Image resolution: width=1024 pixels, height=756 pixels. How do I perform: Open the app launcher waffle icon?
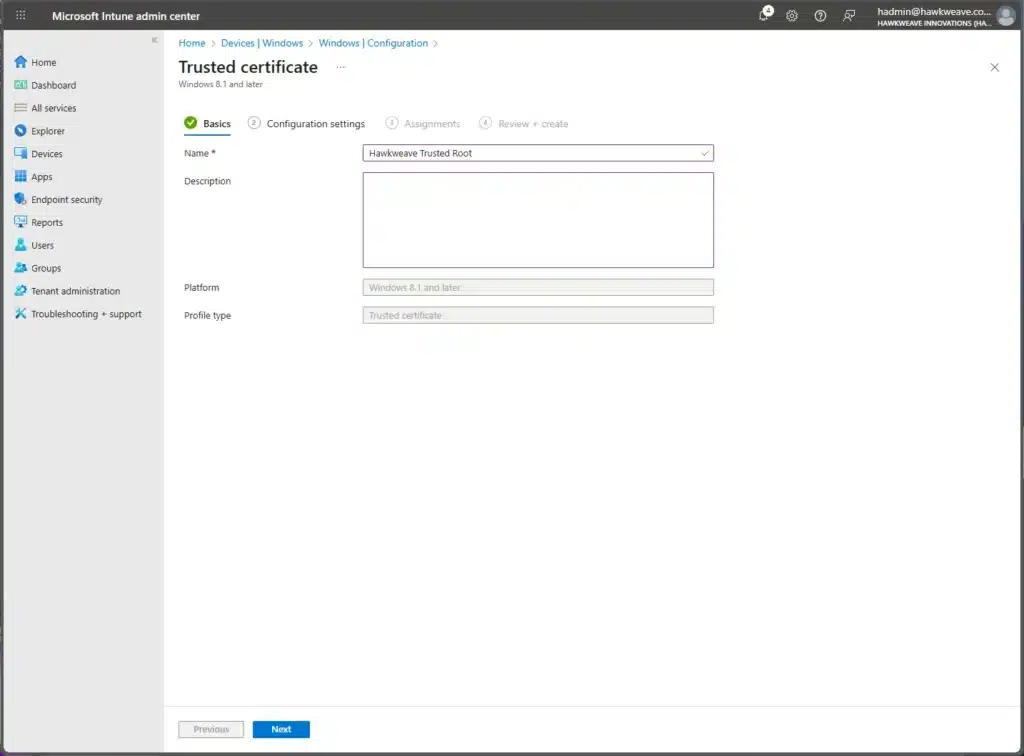[x=21, y=15]
